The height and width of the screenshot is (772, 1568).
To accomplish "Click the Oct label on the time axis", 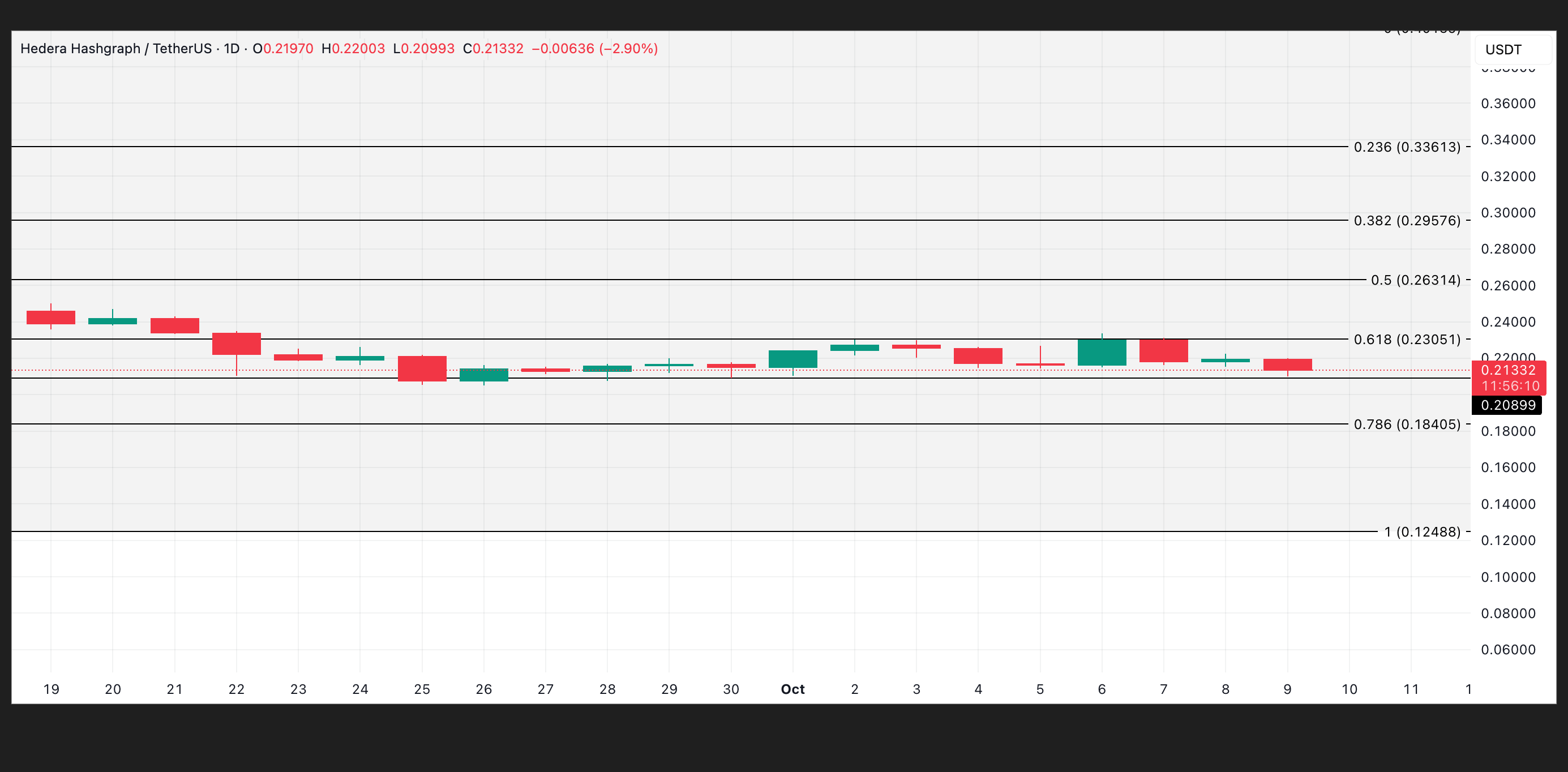I will 792,689.
